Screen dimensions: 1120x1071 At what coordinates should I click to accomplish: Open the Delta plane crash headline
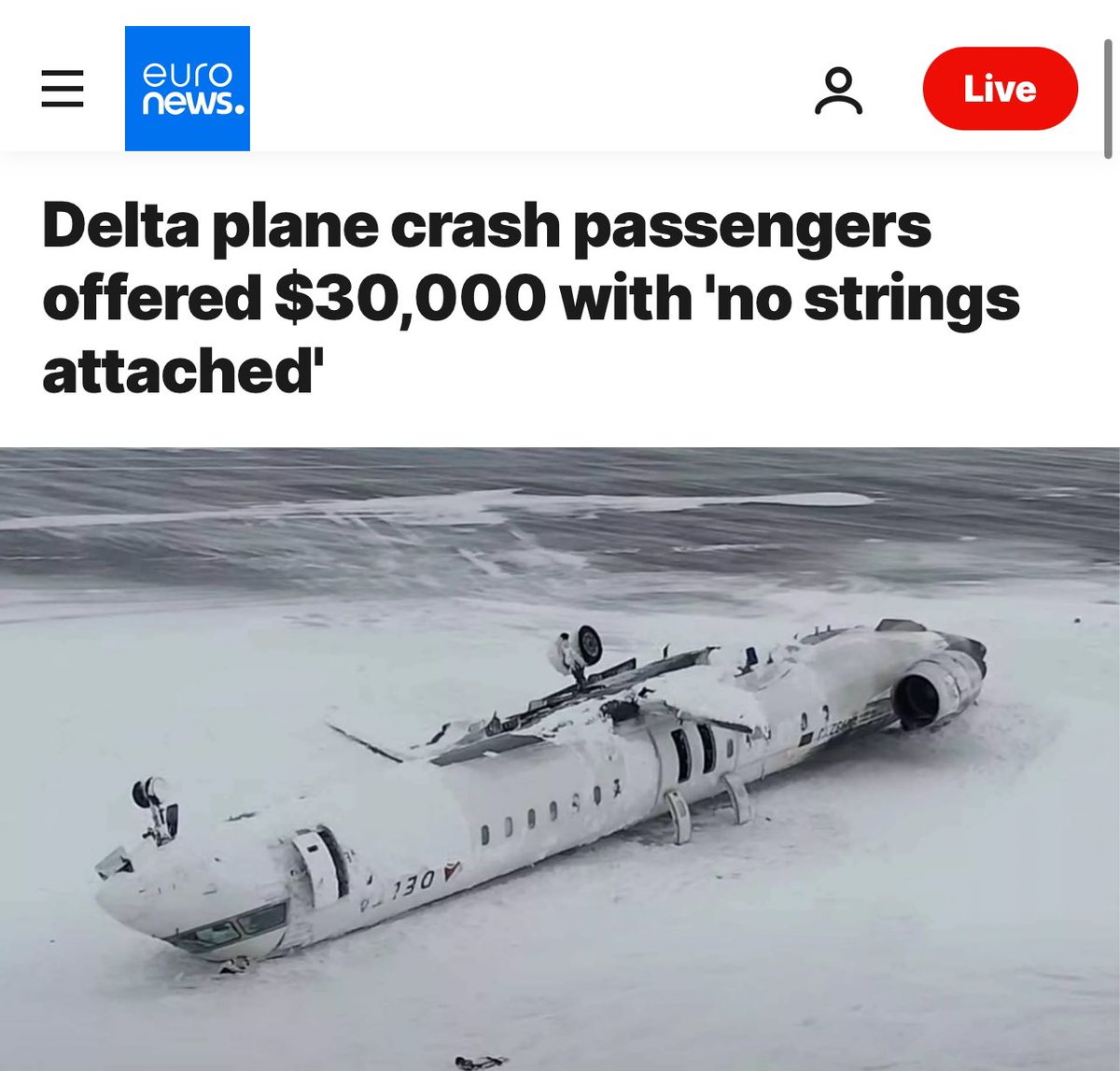tap(531, 298)
